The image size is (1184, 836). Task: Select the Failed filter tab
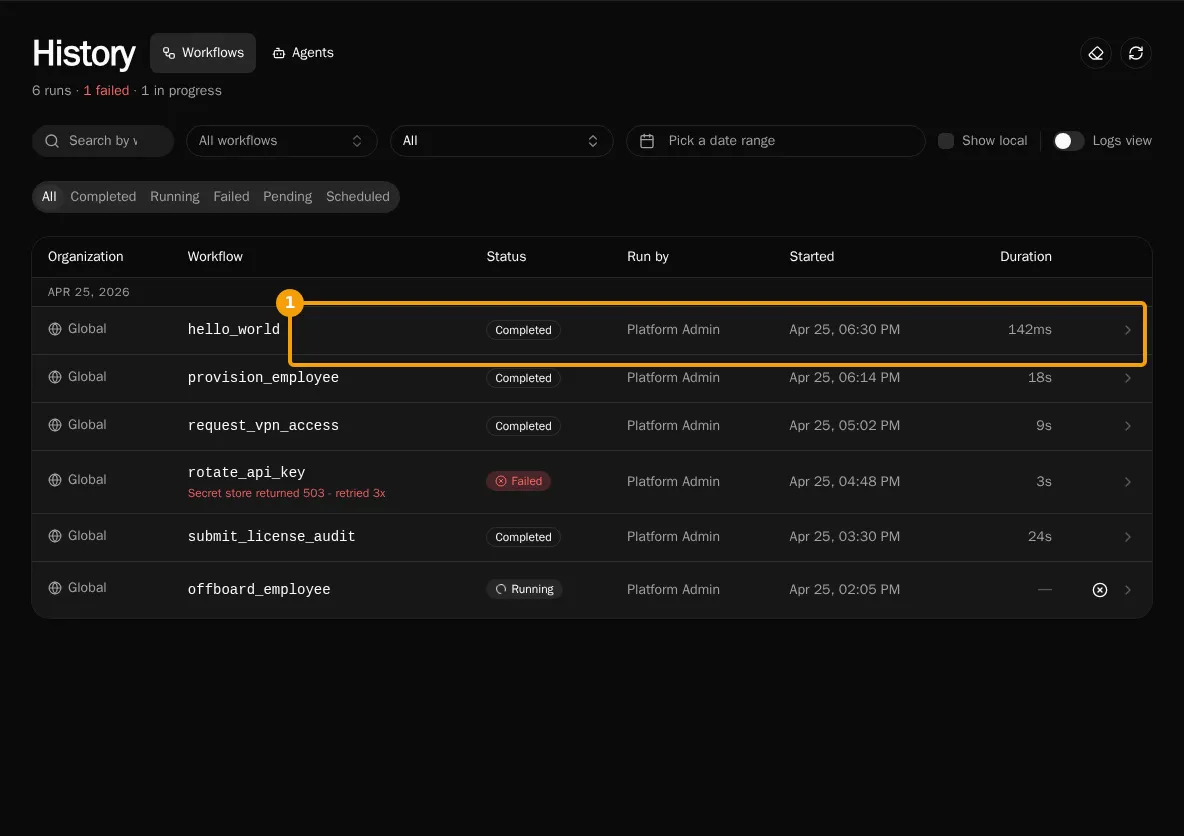point(231,196)
